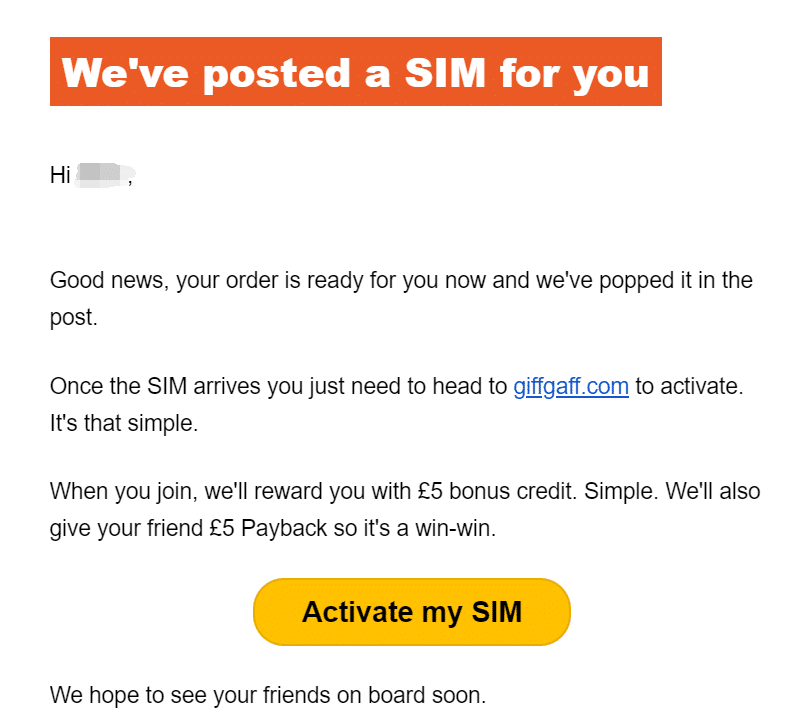Screen dimensions: 786x726
Task: Click the "Hi" greeting word
Action: point(60,175)
